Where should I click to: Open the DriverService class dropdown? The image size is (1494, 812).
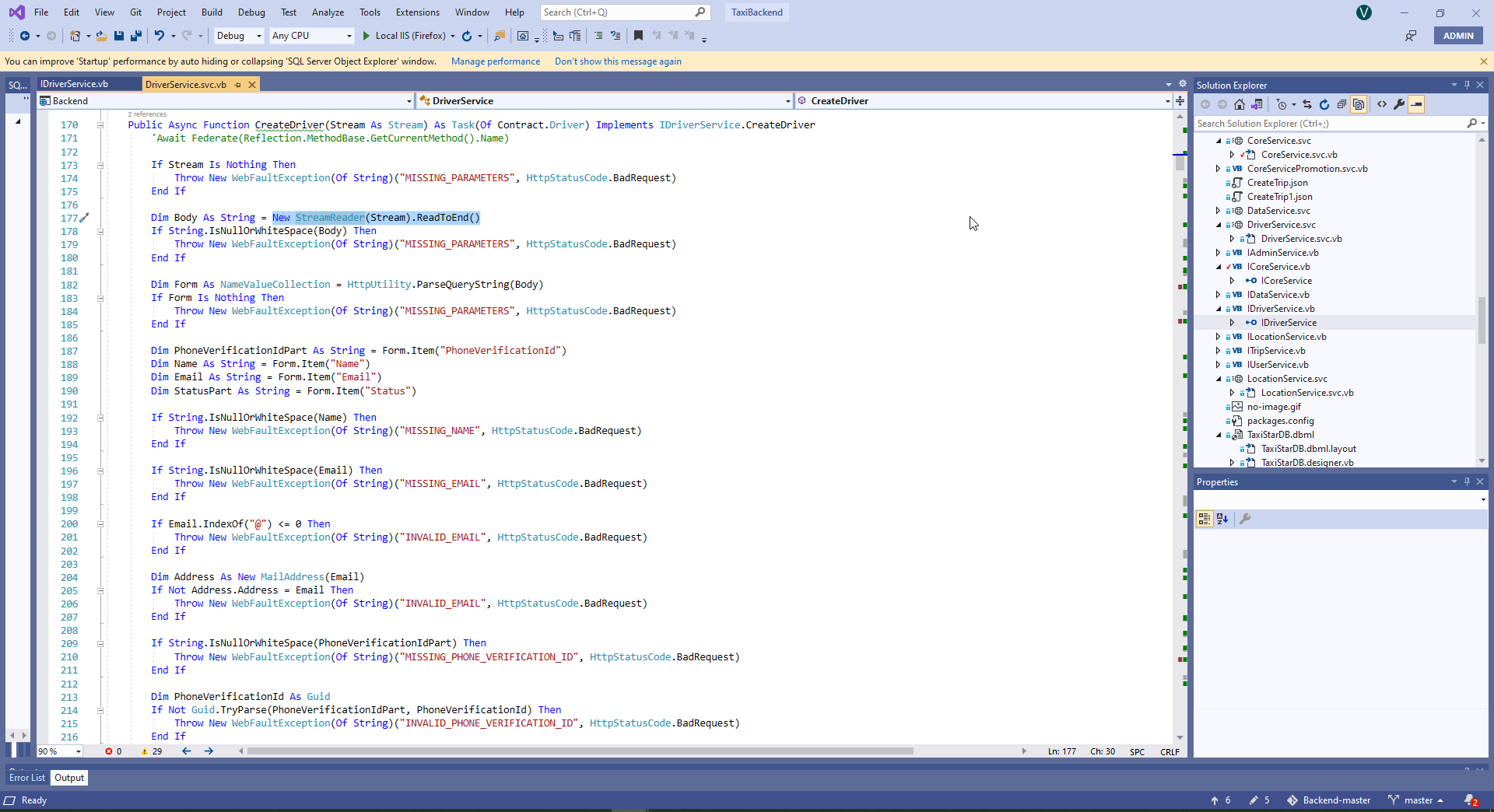tap(605, 101)
